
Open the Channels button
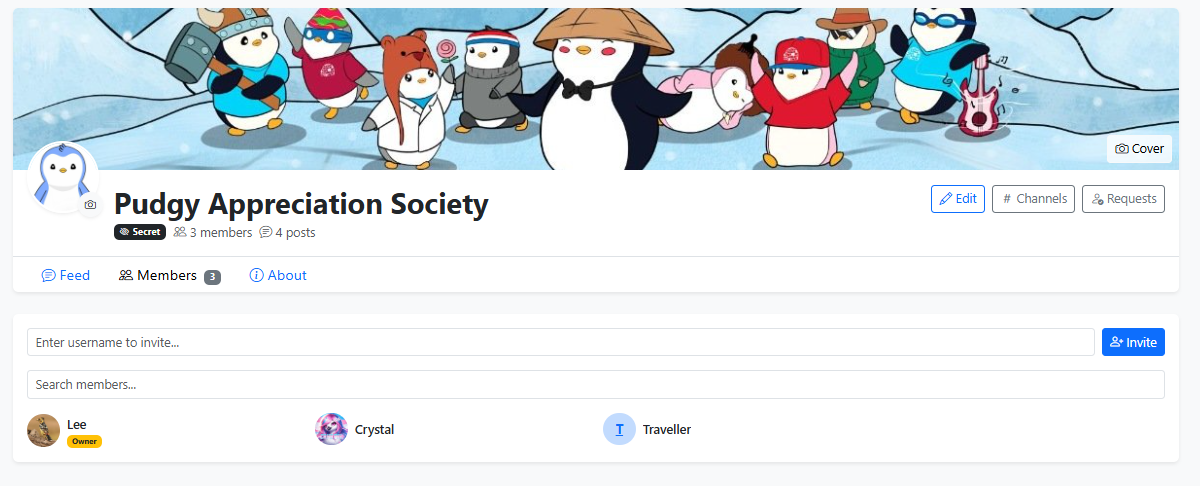1033,199
